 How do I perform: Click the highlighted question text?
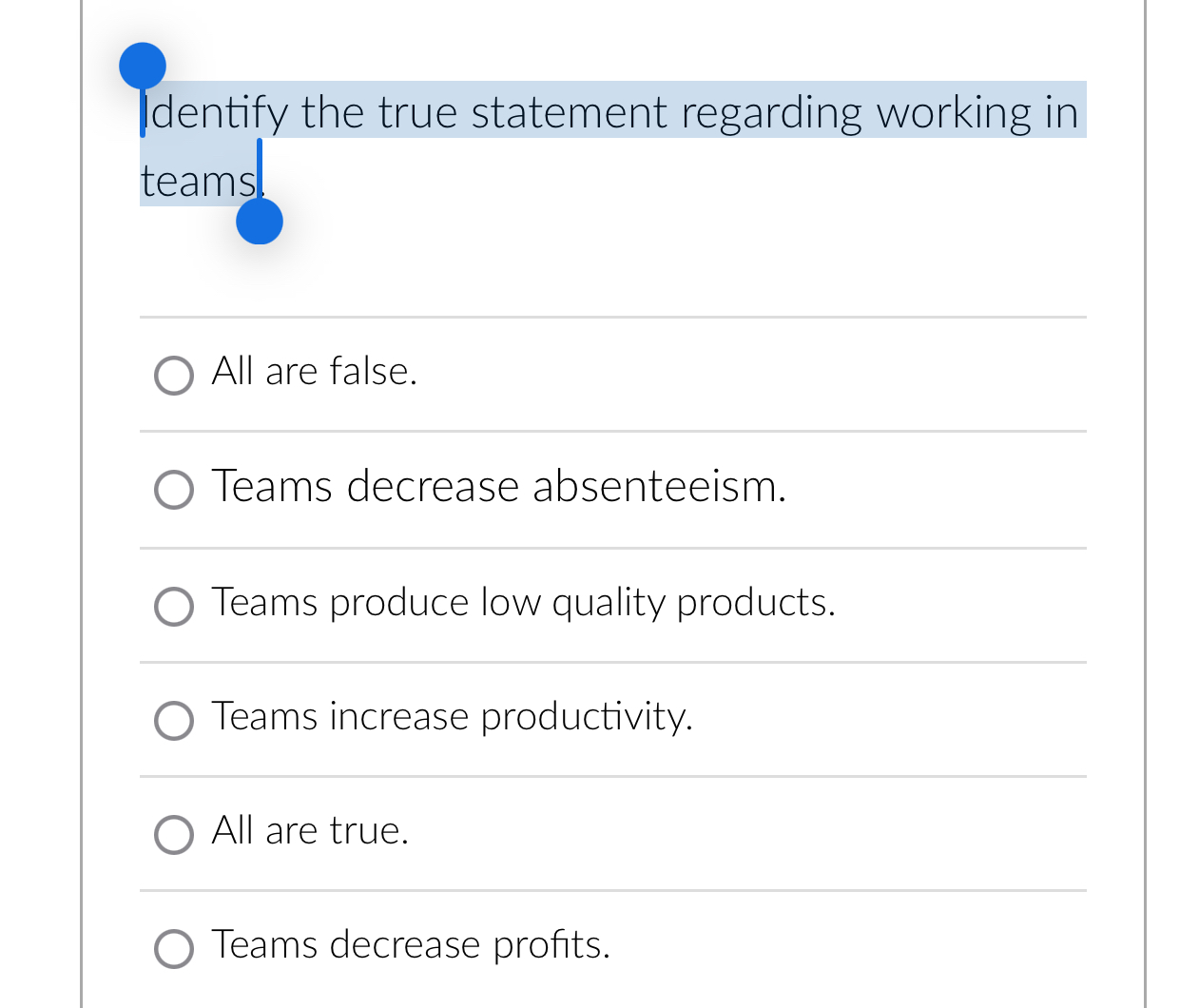pyautogui.click(x=609, y=112)
